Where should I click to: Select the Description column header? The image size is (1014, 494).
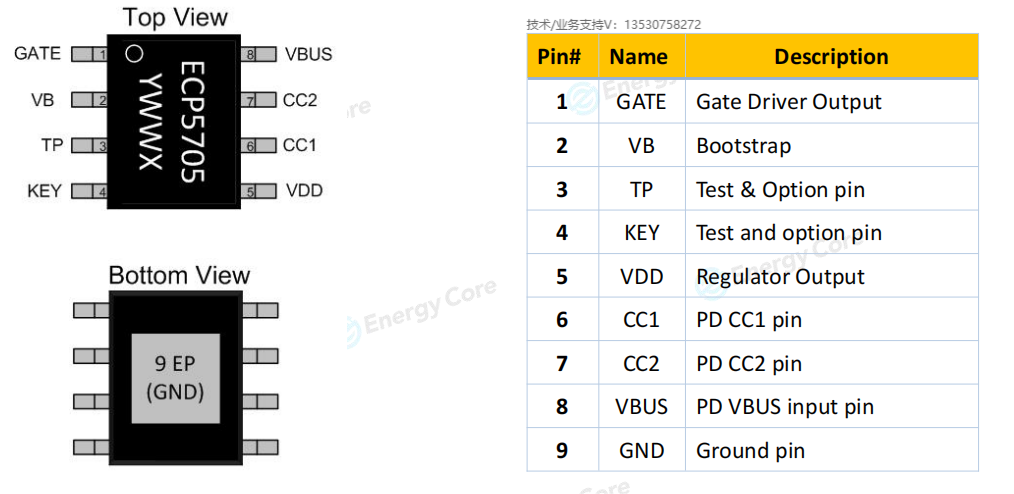tap(832, 57)
